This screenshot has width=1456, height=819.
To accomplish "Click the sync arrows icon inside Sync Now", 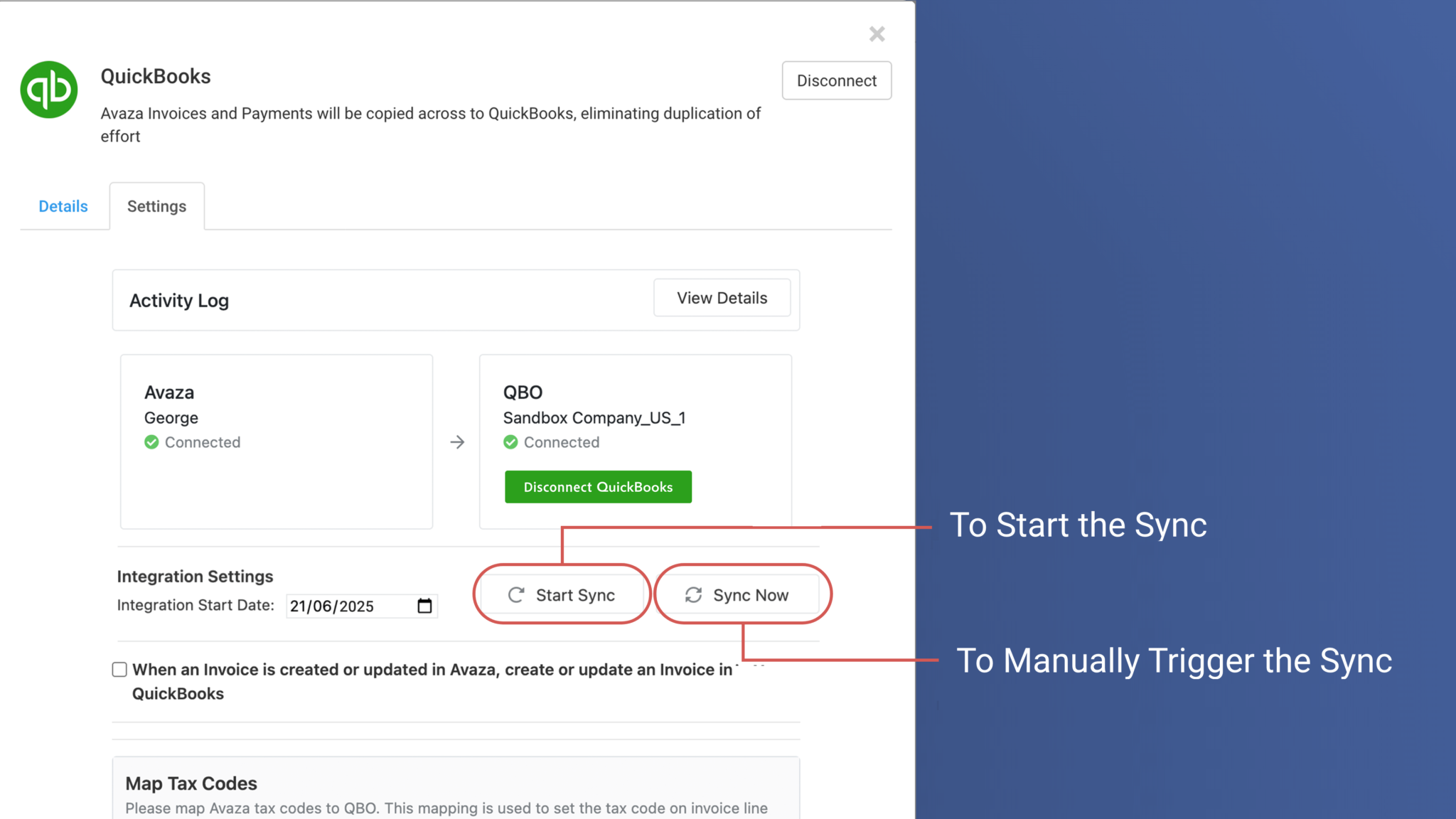I will coord(692,595).
